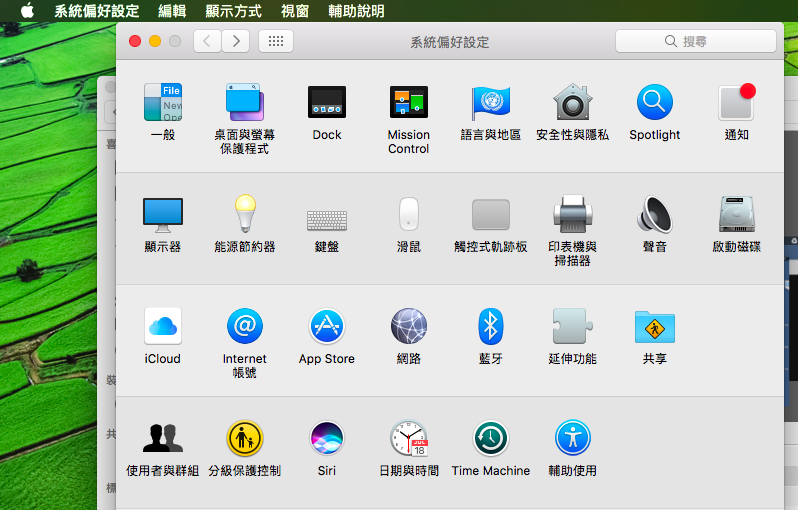Viewport: 798px width, 510px height.
Task: Click the back arrow in toolbar
Action: point(207,41)
